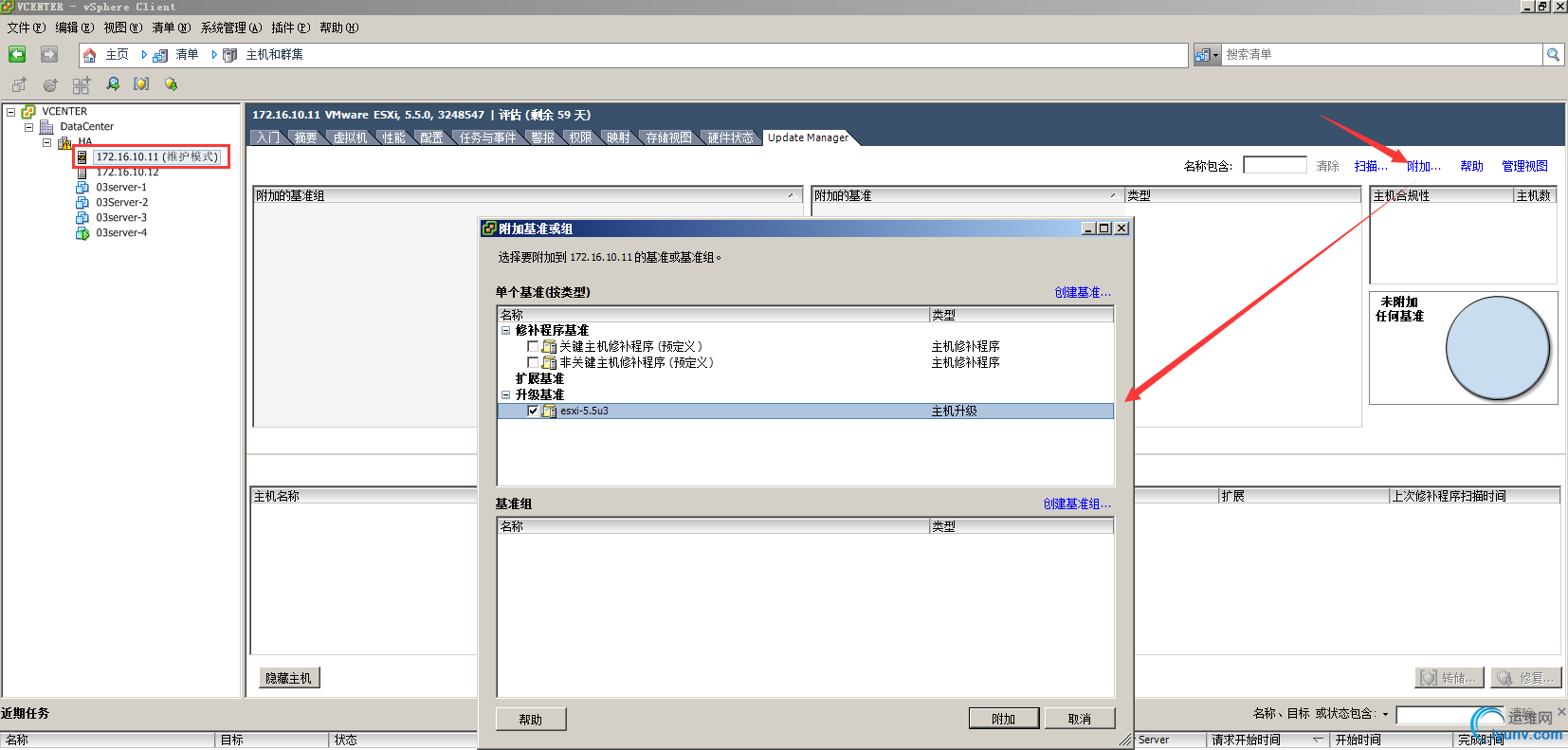Collapse the 修补程序基准 group
The width and height of the screenshot is (1568, 750).
(506, 331)
